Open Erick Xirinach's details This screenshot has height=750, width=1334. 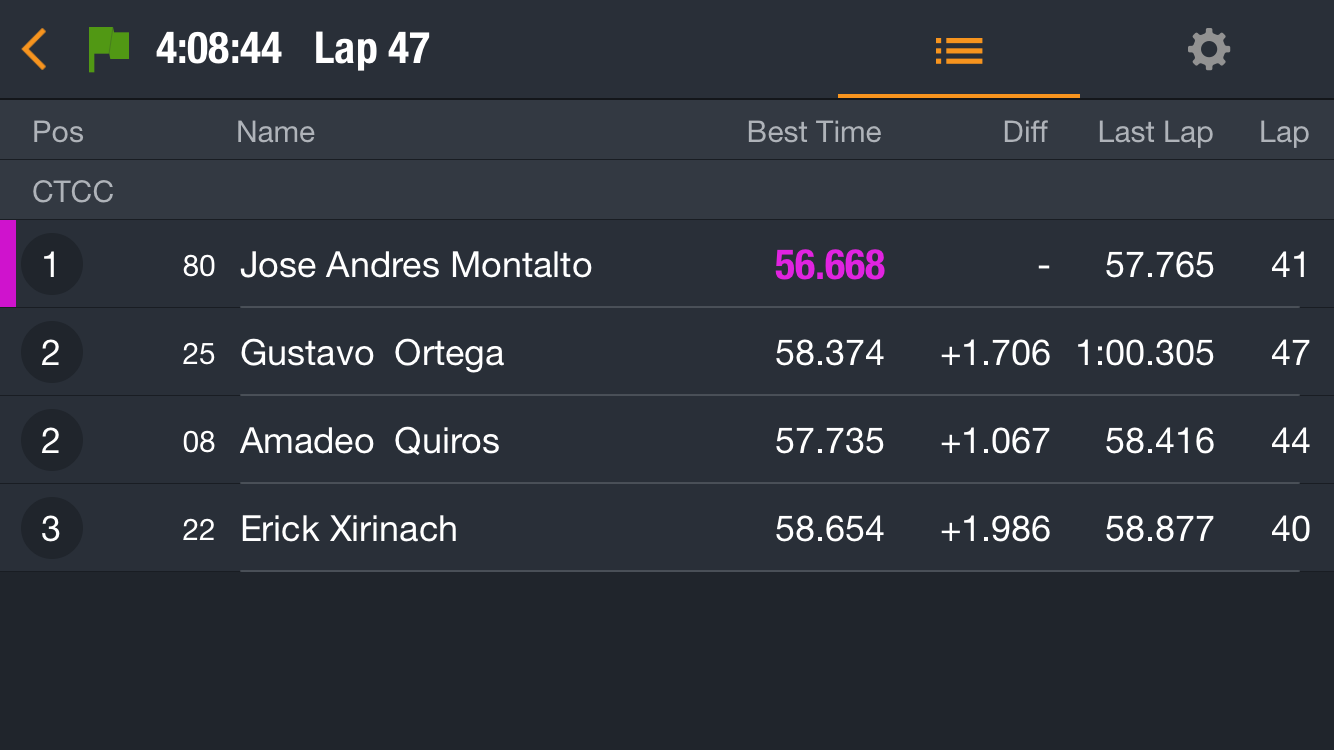pyautogui.click(x=667, y=528)
